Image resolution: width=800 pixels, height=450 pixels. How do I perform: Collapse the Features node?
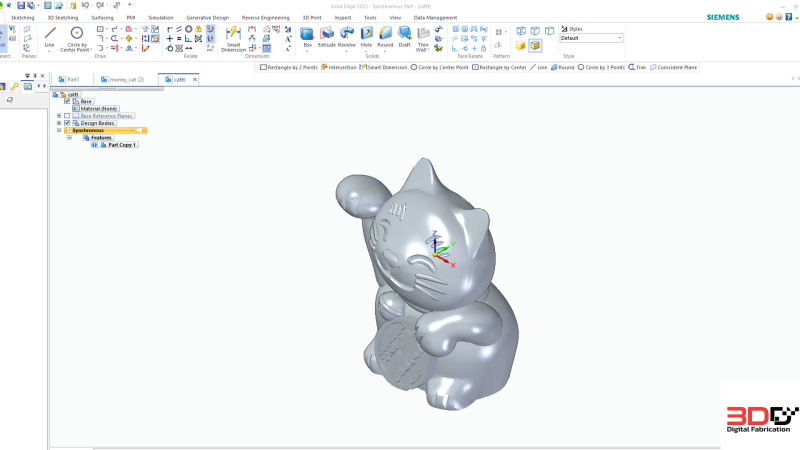(69, 137)
